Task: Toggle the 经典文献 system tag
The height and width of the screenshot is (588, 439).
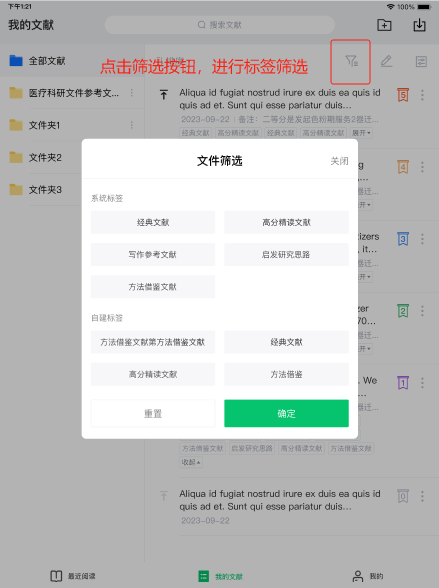Action: click(x=153, y=222)
